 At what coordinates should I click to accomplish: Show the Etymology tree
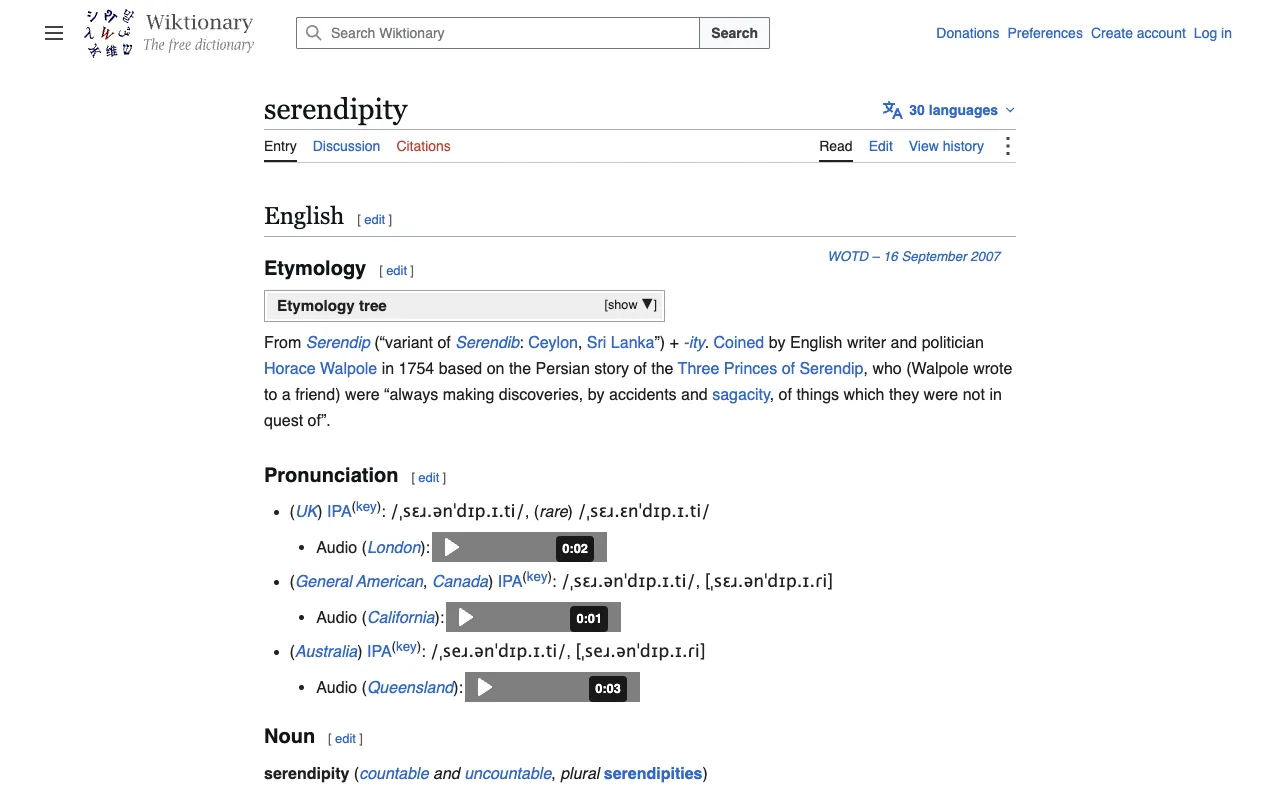coord(630,305)
